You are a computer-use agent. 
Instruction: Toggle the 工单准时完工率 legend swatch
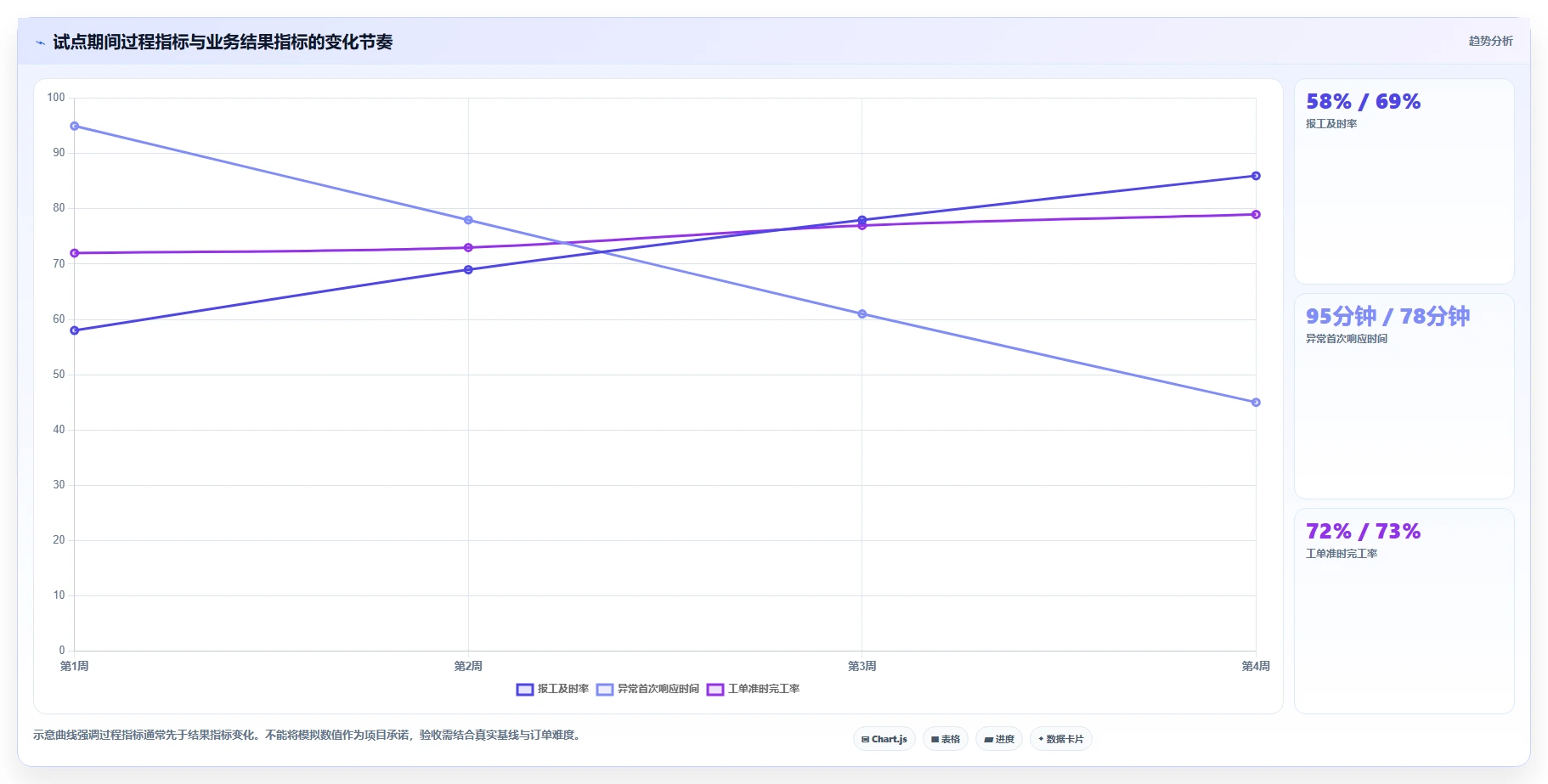715,690
